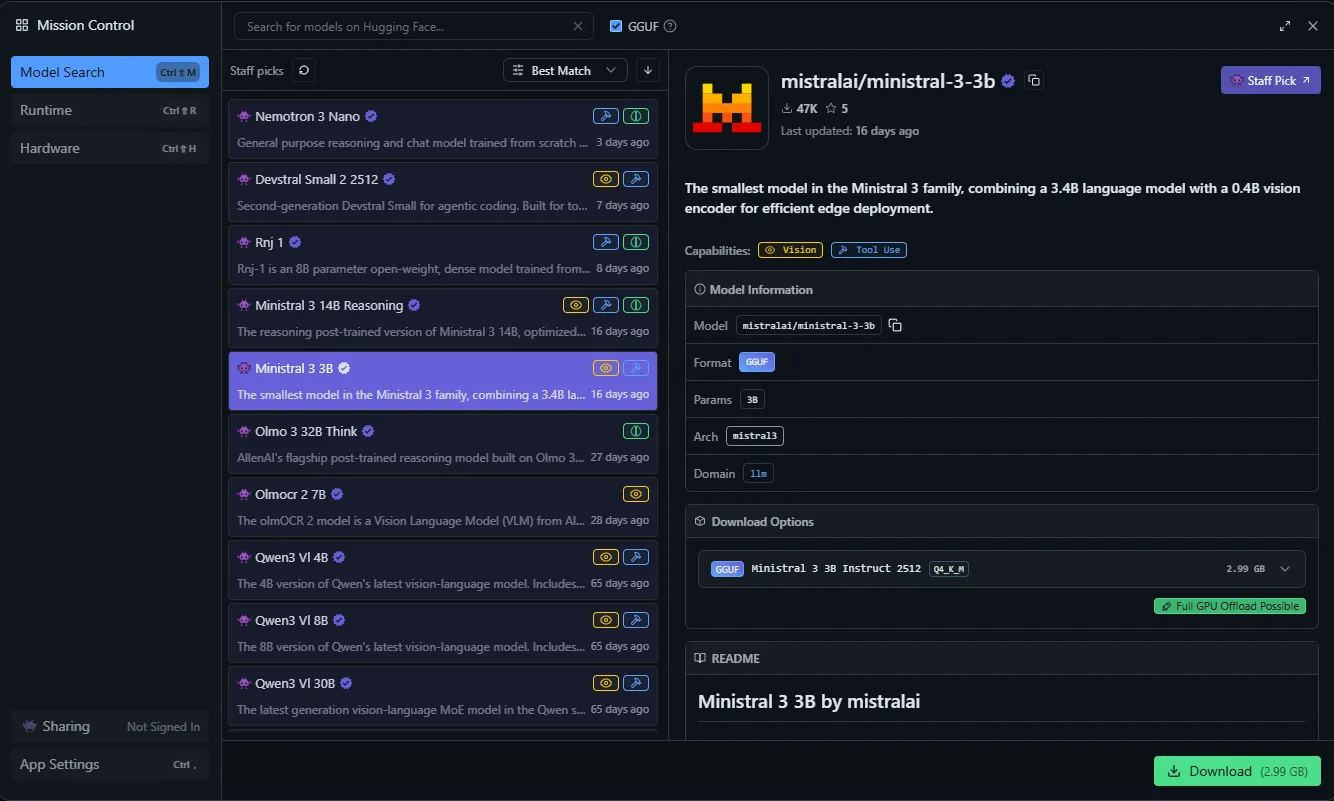Open App Settings in the sidebar
1334x801 pixels.
pos(109,764)
